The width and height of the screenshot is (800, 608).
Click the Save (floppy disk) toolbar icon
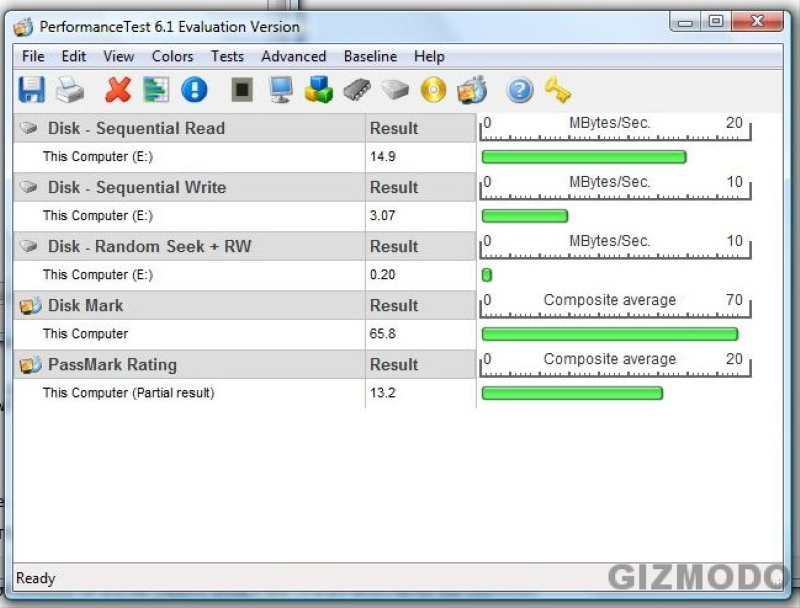coord(32,90)
